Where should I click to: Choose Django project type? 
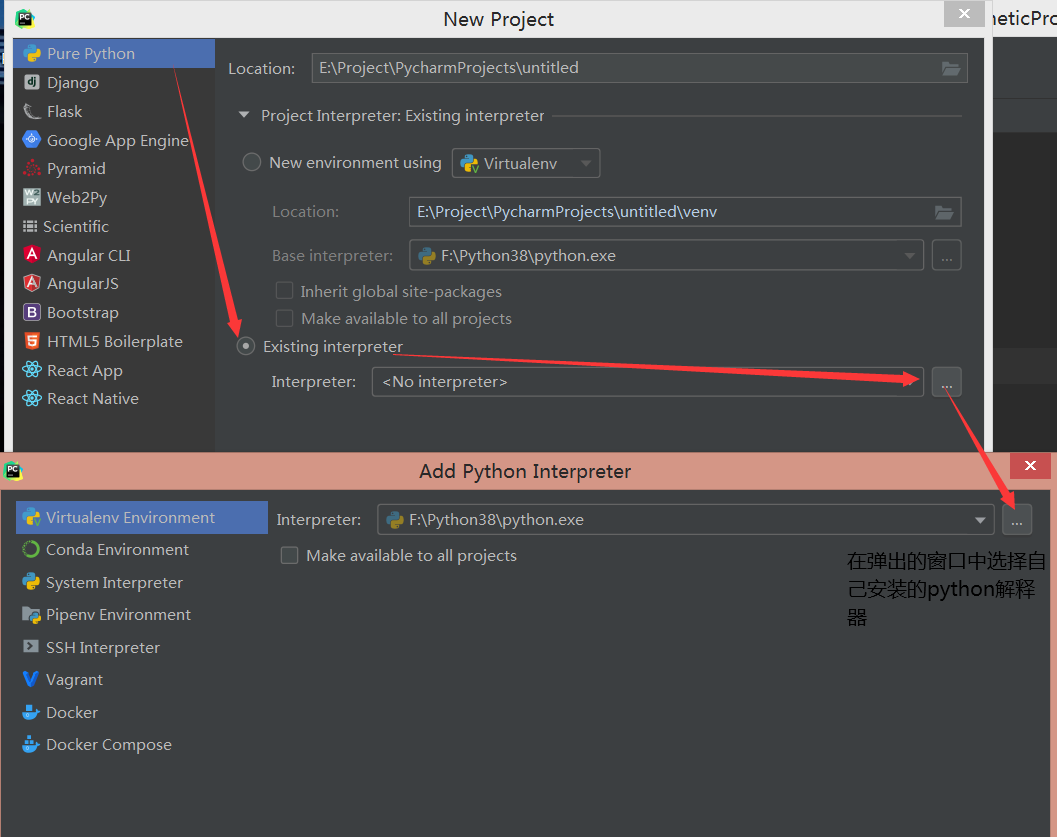point(114,82)
